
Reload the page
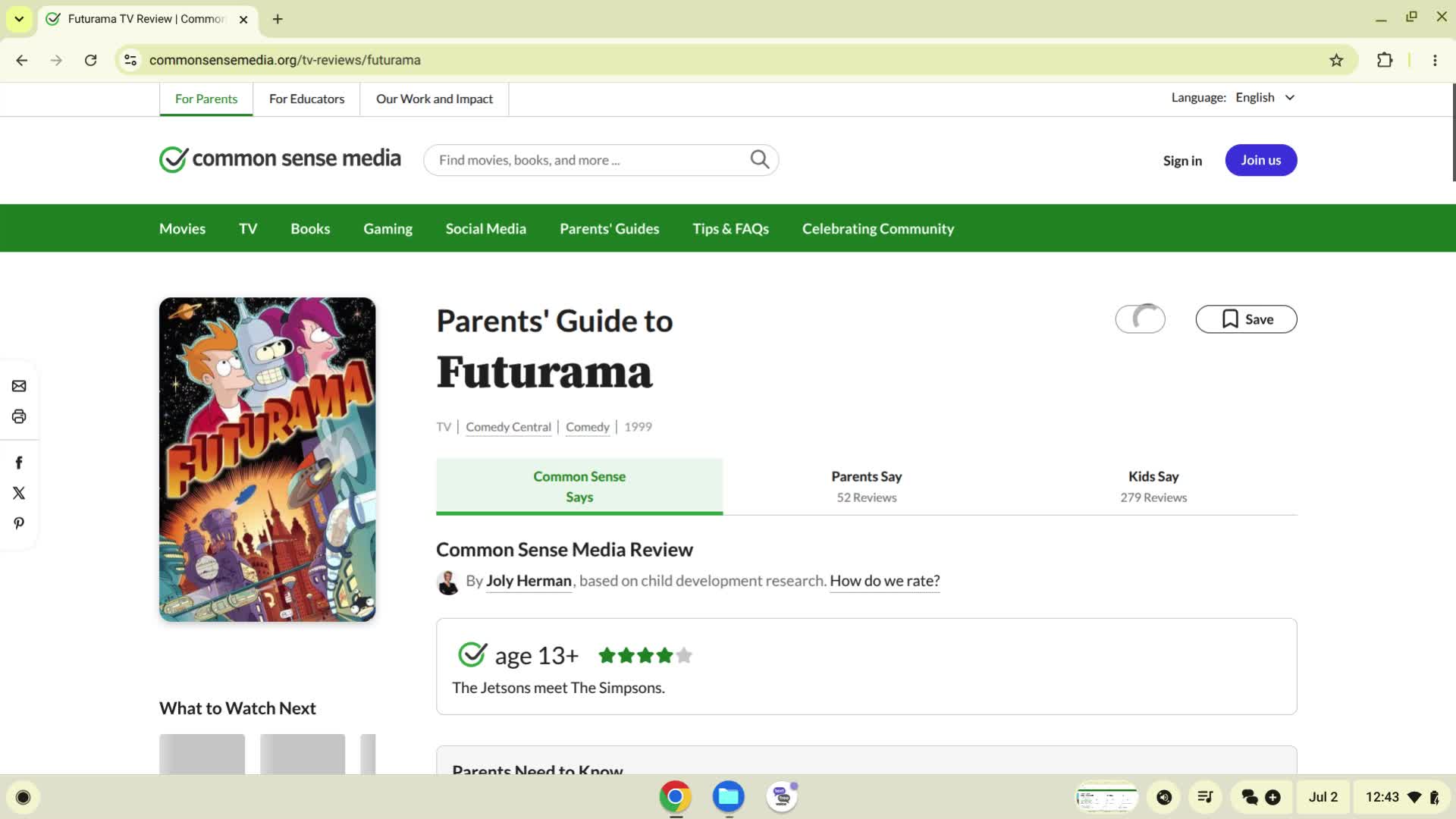[90, 60]
